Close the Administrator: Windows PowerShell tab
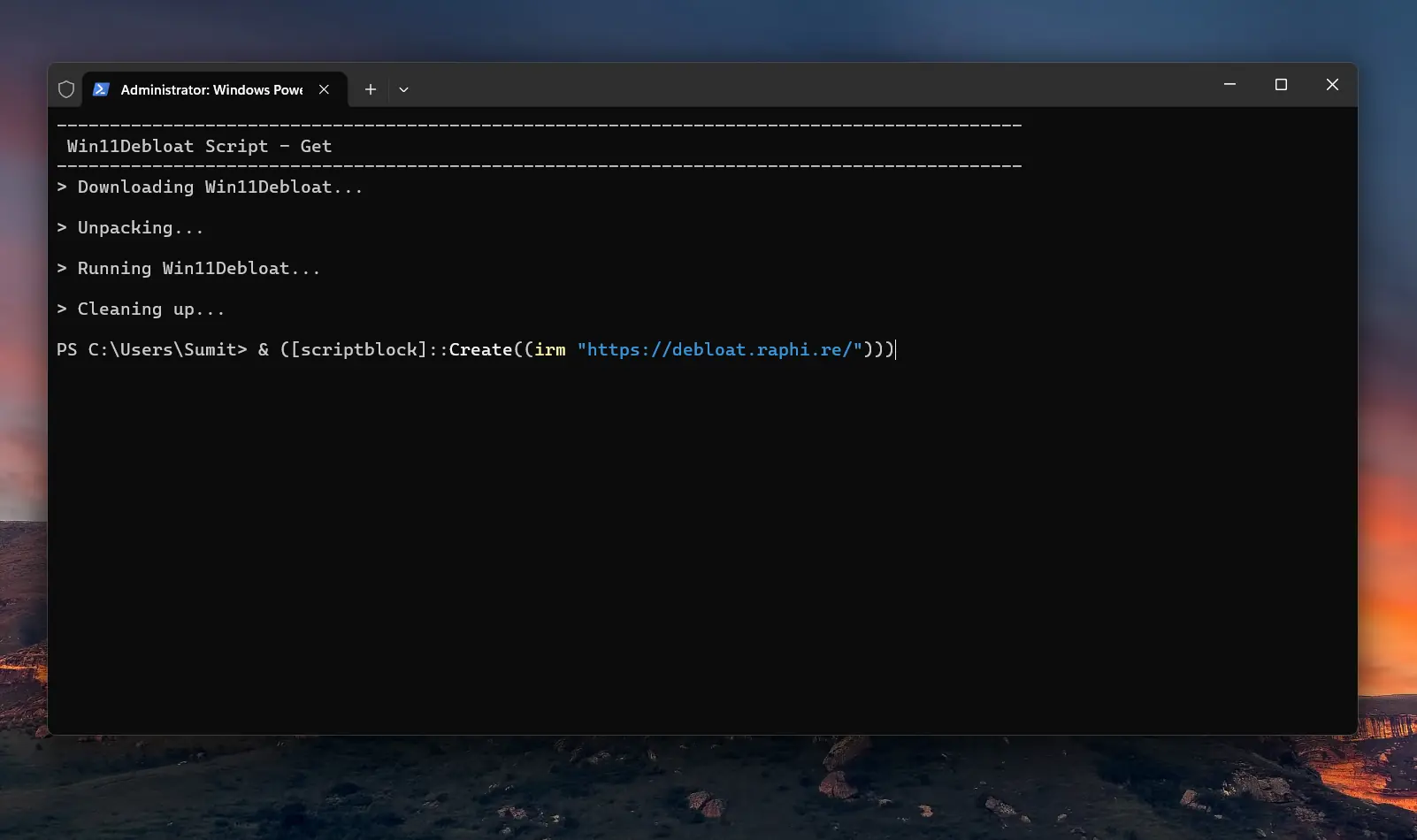1417x840 pixels. pyautogui.click(x=324, y=88)
